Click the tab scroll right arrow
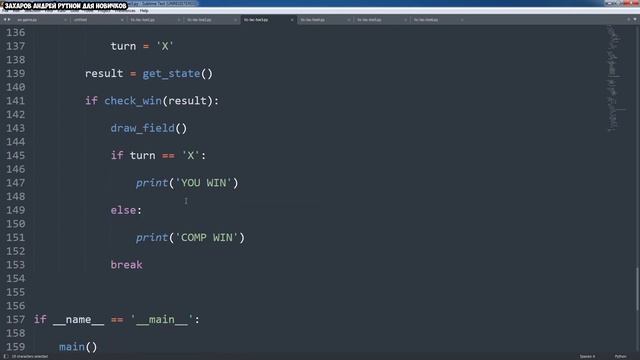Image resolution: width=640 pixels, height=360 pixels. tap(9, 20)
